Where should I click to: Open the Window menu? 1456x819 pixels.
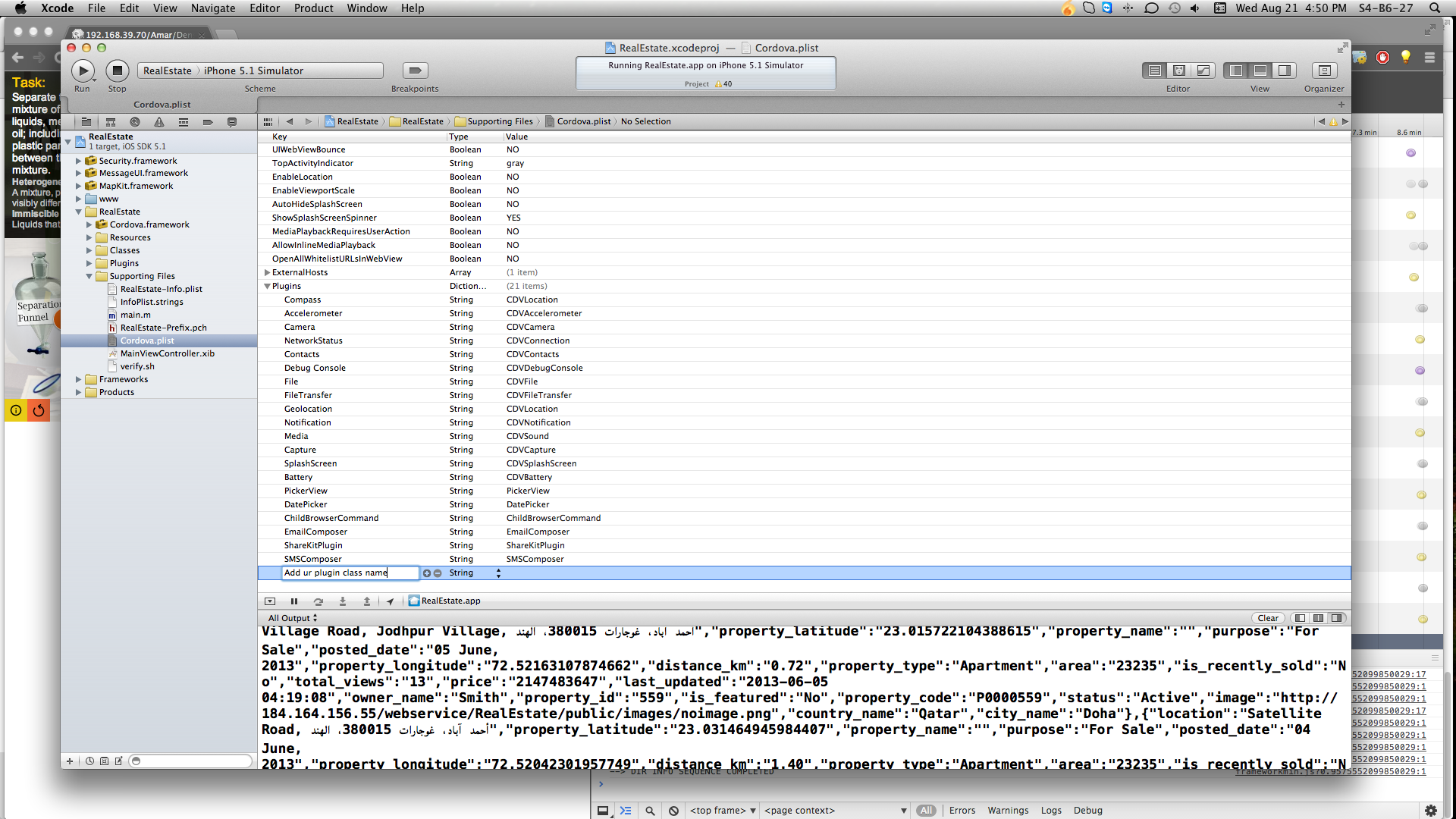point(367,8)
